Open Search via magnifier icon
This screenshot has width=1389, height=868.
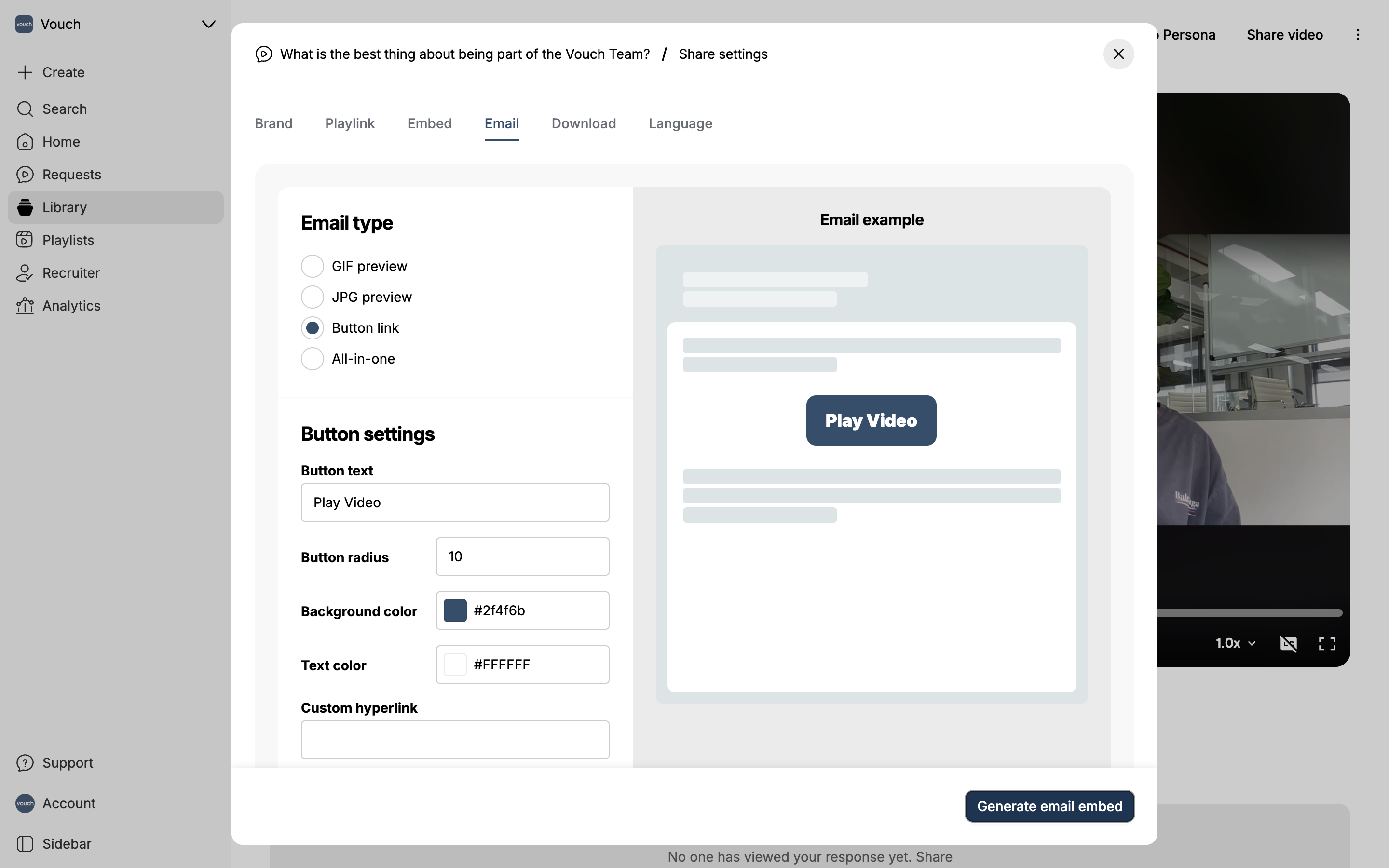[x=25, y=109]
